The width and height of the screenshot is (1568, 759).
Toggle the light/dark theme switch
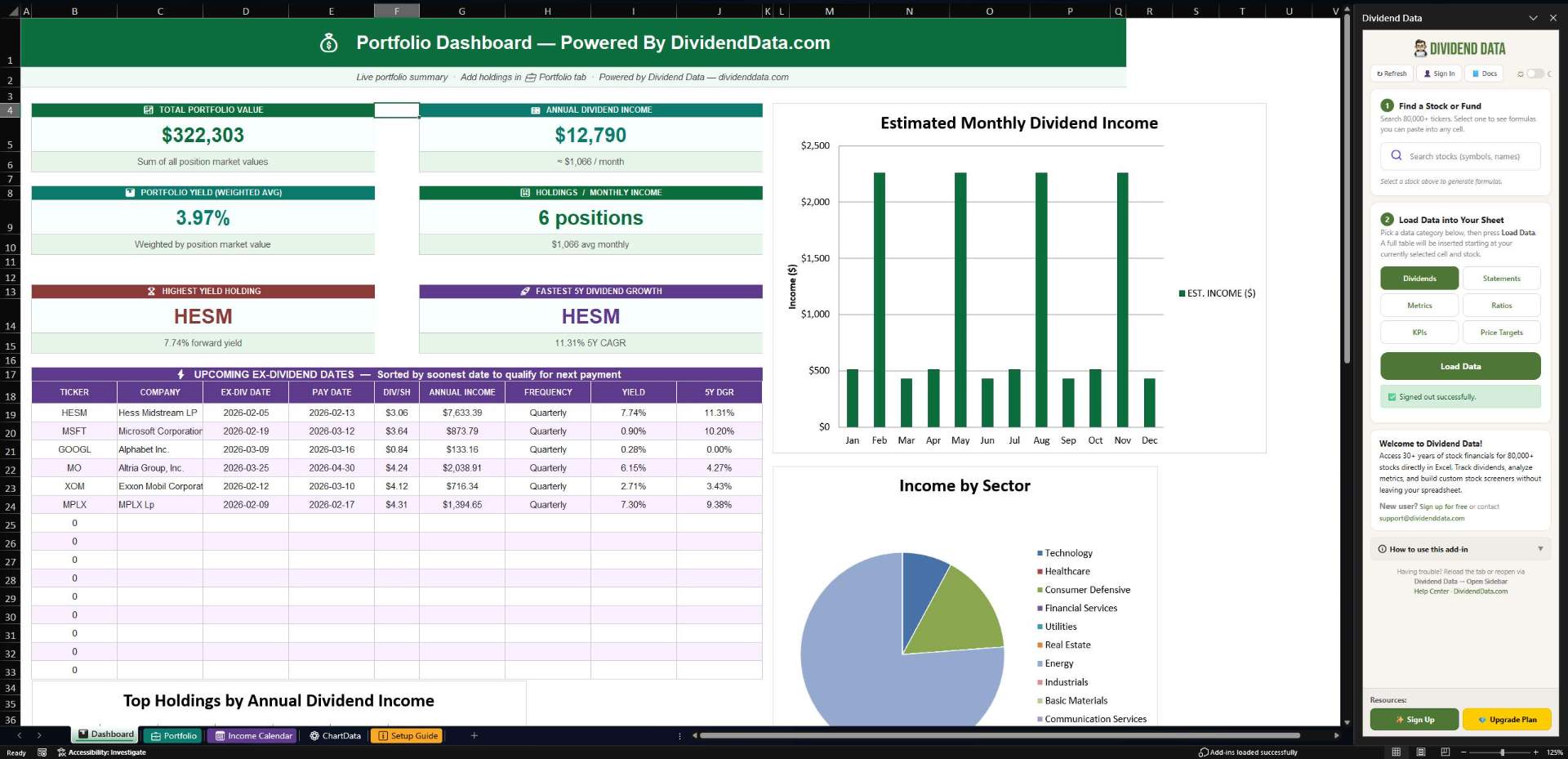point(1535,74)
